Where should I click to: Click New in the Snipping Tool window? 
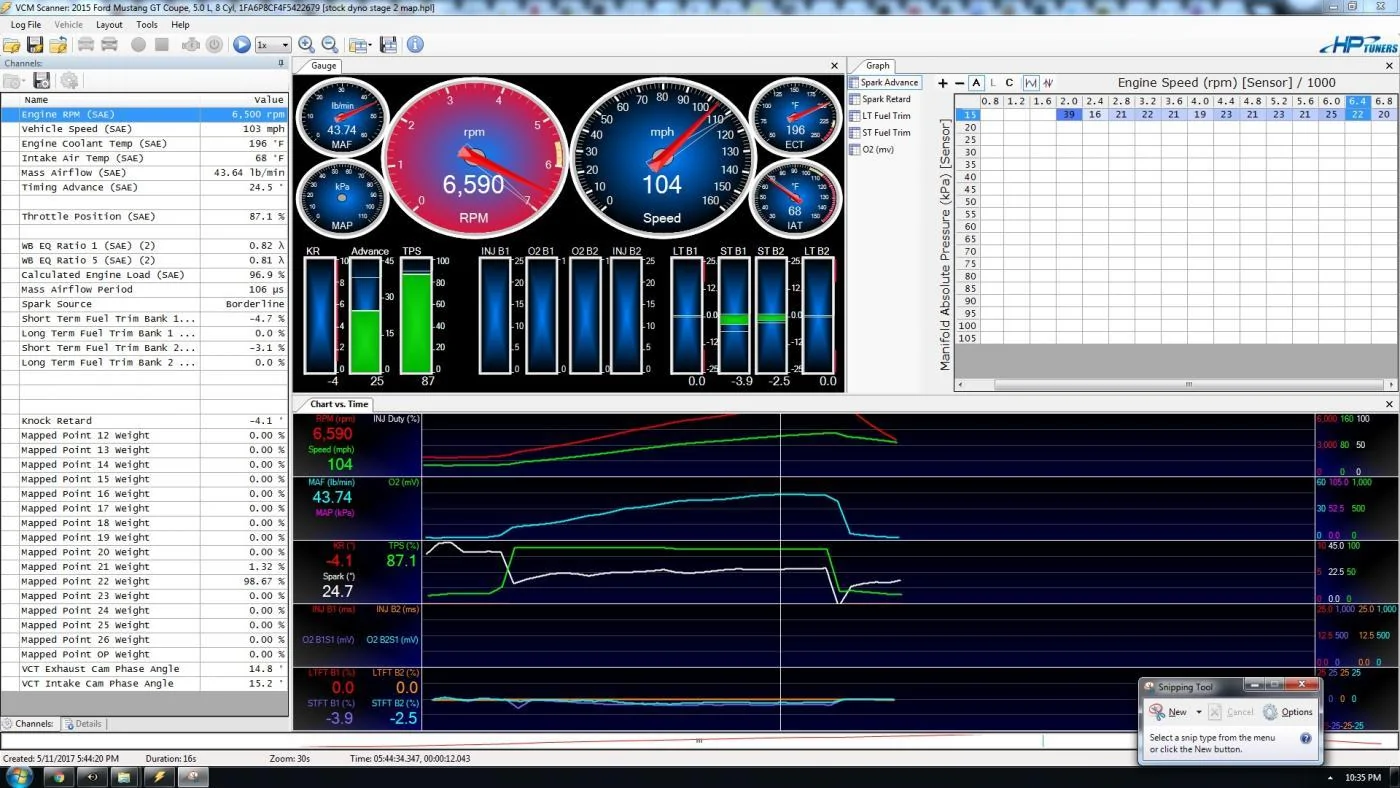pos(1169,712)
